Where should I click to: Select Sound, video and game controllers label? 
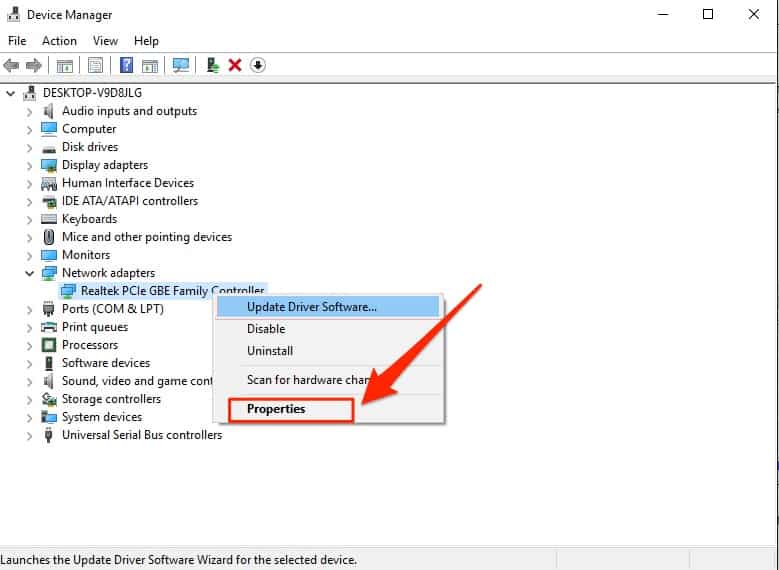[137, 381]
